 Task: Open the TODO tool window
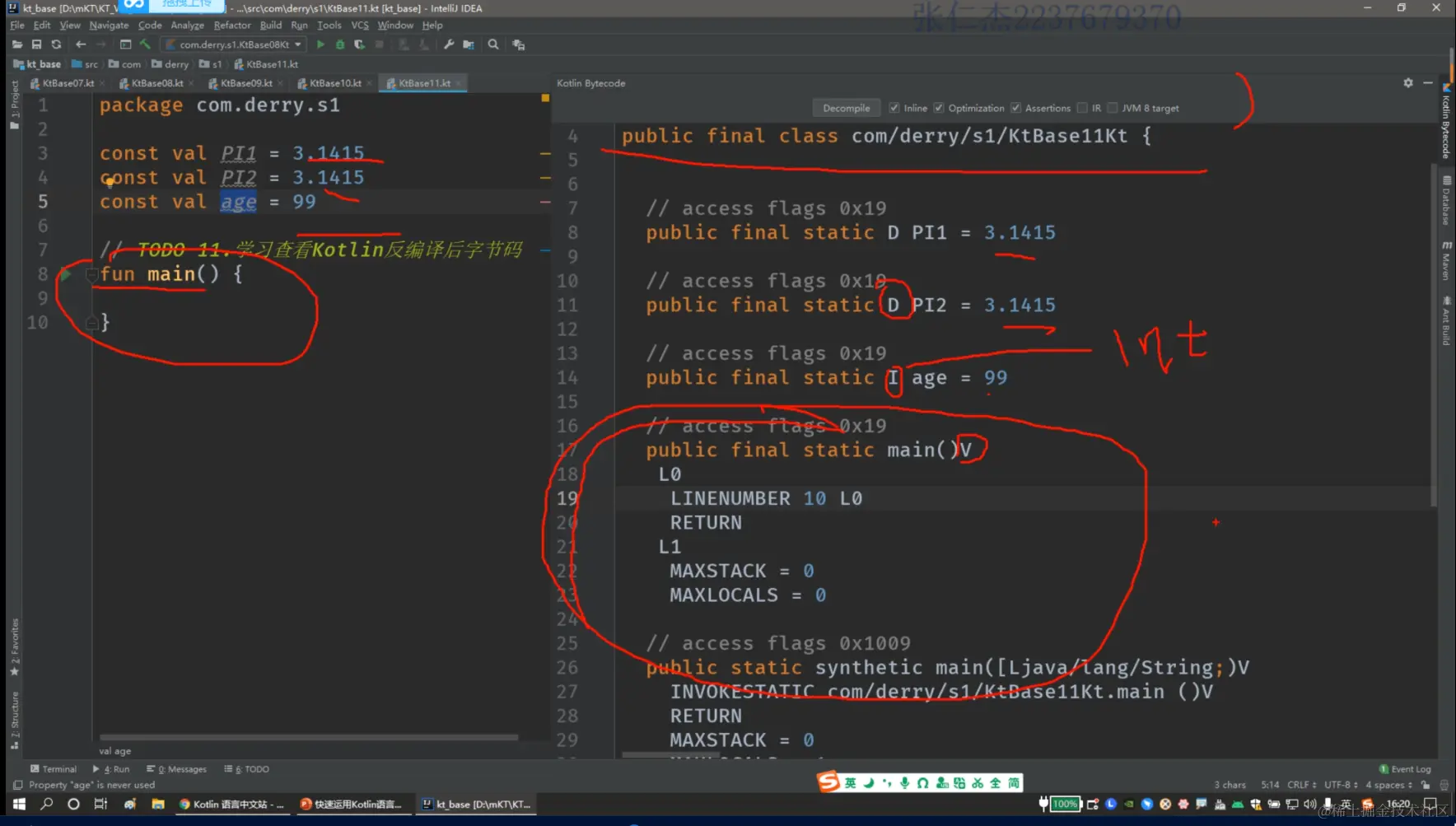pos(246,769)
